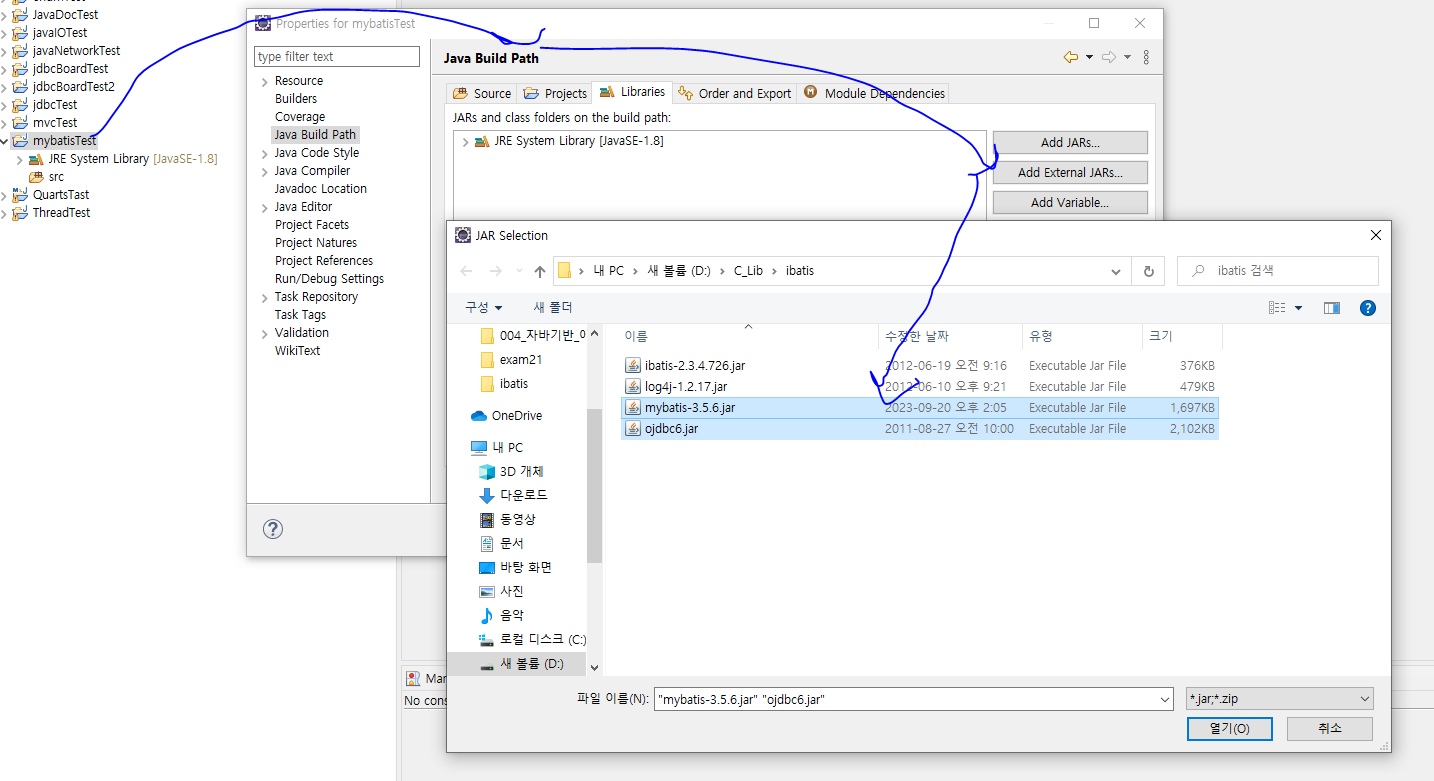
Task: Expand Java Code Style node
Action: 265,154
